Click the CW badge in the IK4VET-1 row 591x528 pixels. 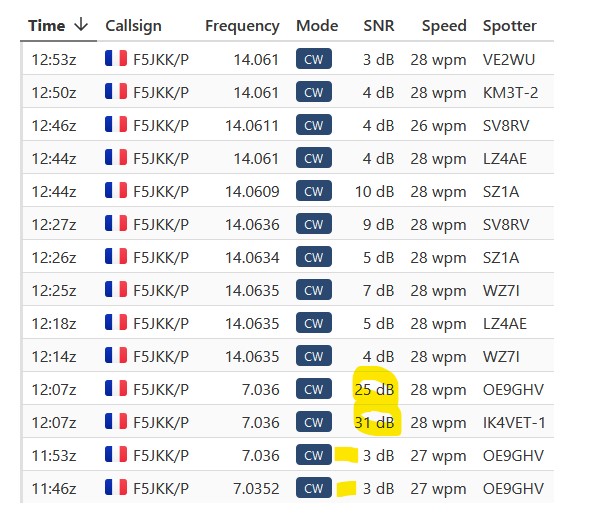[314, 422]
